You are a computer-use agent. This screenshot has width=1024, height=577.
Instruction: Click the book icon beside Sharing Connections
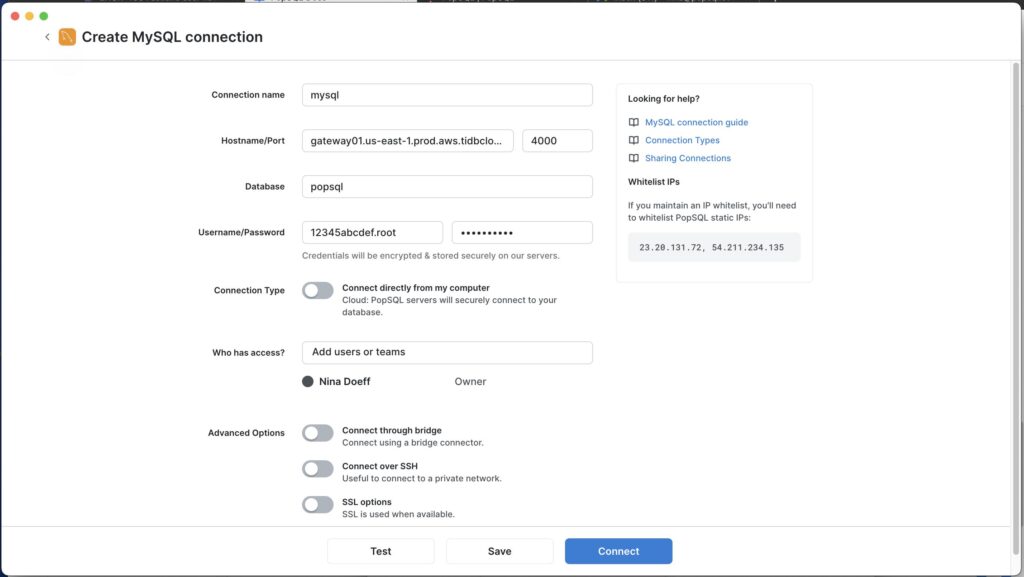pos(633,158)
